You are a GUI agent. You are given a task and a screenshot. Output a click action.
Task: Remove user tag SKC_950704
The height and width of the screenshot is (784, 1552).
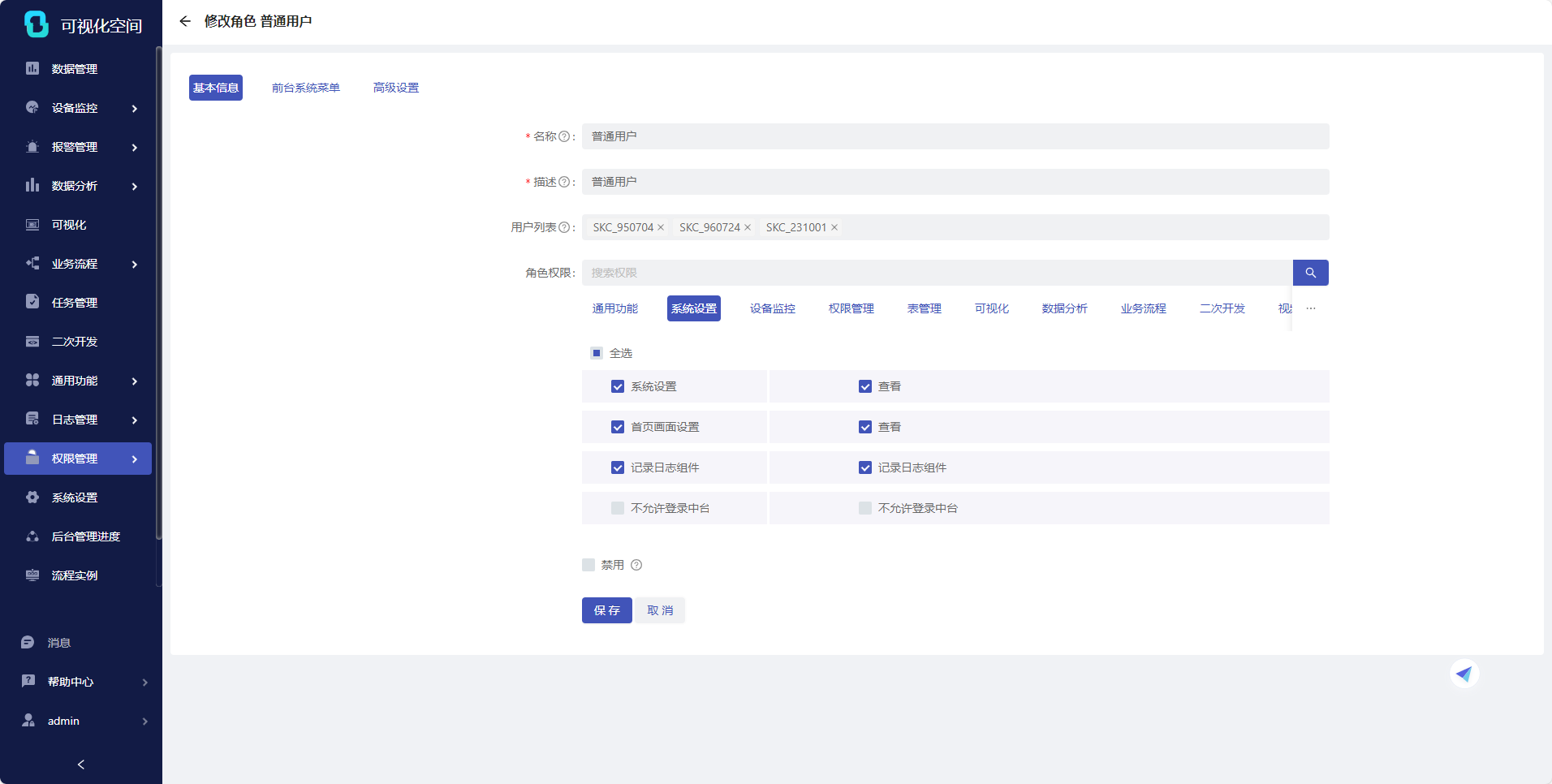tap(661, 227)
